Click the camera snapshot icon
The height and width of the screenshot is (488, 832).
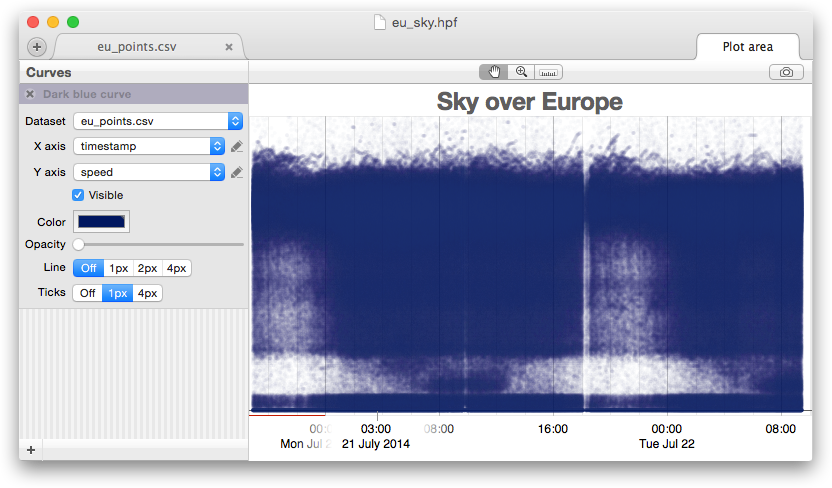point(786,72)
